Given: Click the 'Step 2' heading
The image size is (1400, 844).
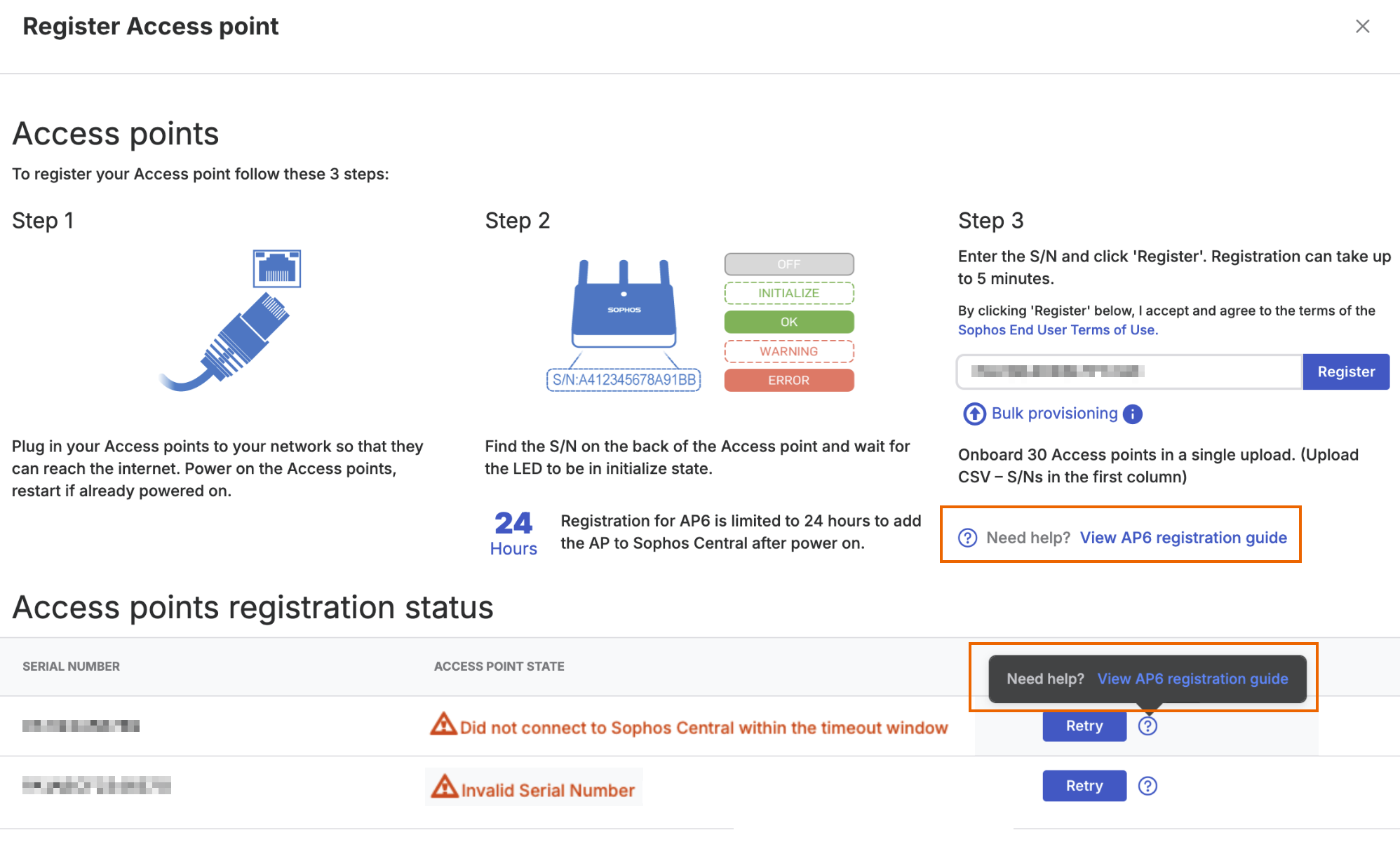Looking at the screenshot, I should click(x=518, y=221).
